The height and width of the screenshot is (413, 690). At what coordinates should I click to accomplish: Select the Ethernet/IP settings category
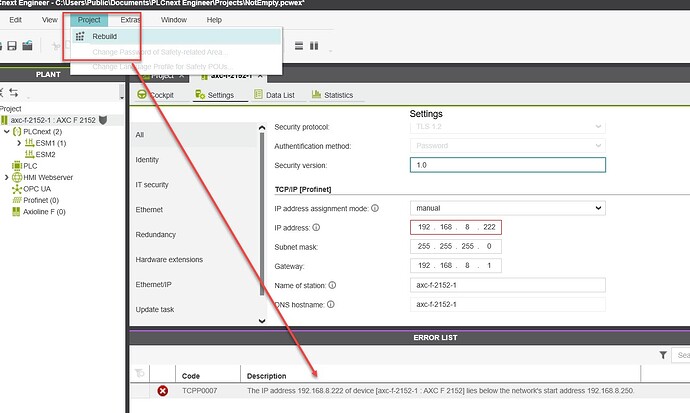pos(153,285)
